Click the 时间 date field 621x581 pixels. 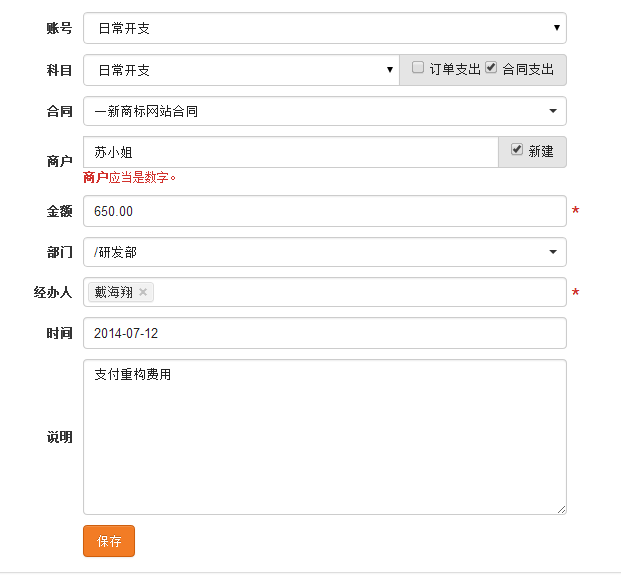point(324,333)
